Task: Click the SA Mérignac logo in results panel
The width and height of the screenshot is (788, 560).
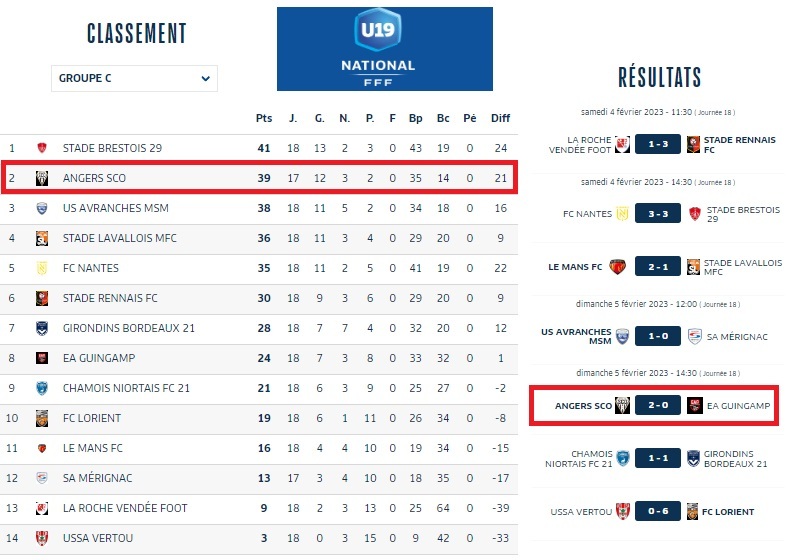Action: click(x=692, y=337)
